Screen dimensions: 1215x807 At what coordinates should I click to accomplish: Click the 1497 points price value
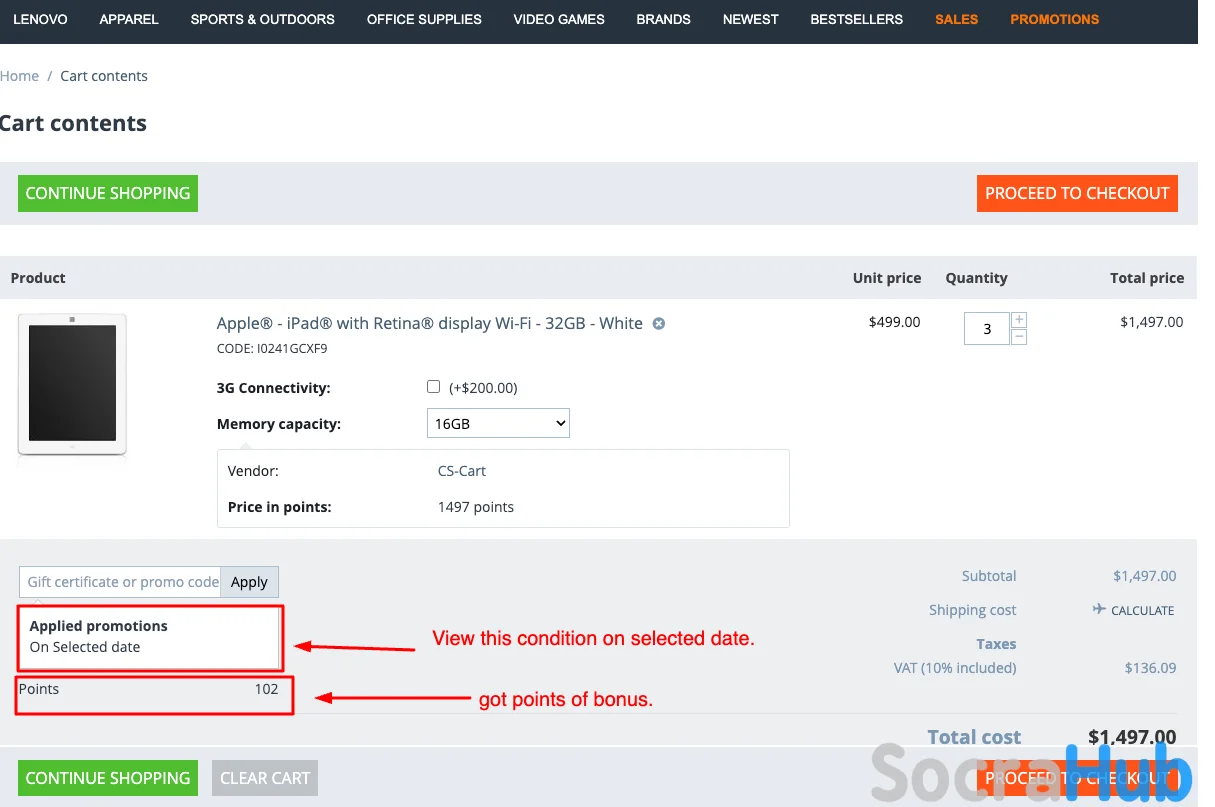pos(476,507)
